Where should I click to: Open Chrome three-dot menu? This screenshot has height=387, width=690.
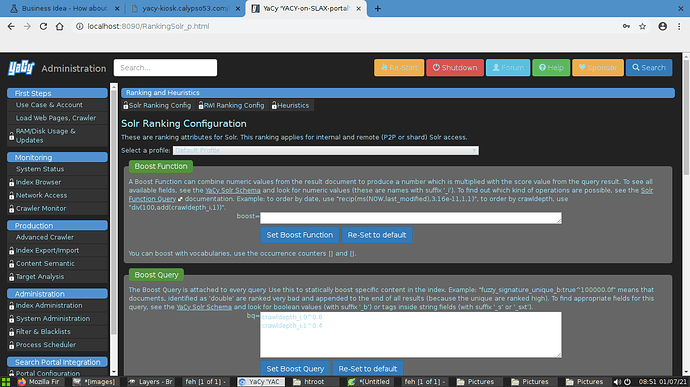[x=679, y=26]
